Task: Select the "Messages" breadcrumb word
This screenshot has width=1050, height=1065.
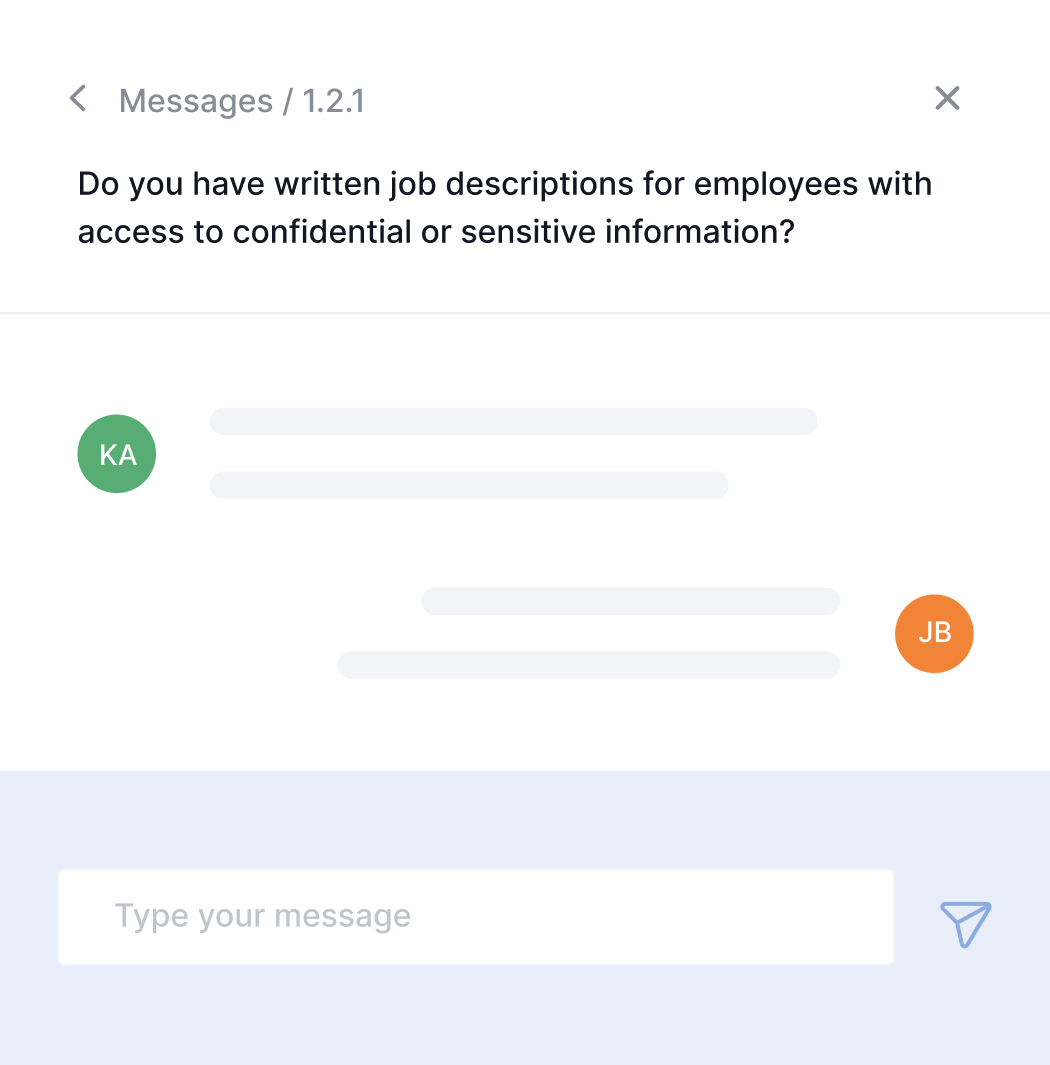Action: coord(196,101)
